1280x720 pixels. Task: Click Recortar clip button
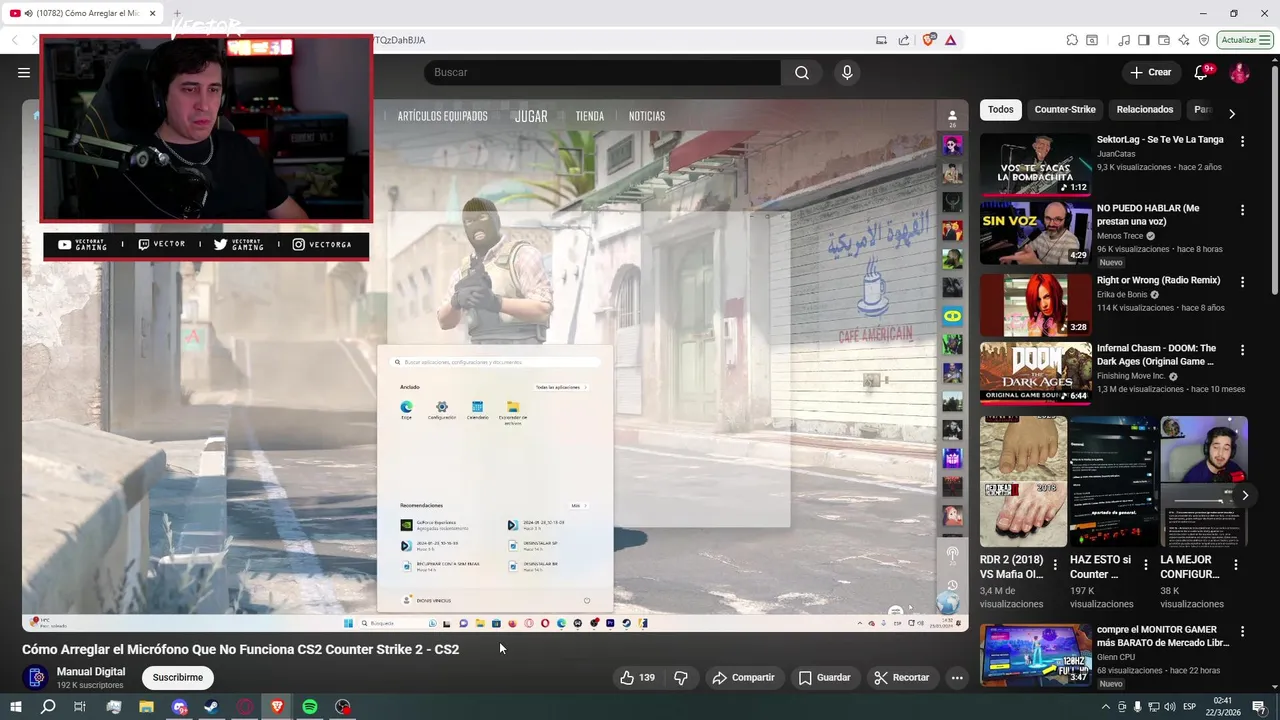[x=901, y=677]
